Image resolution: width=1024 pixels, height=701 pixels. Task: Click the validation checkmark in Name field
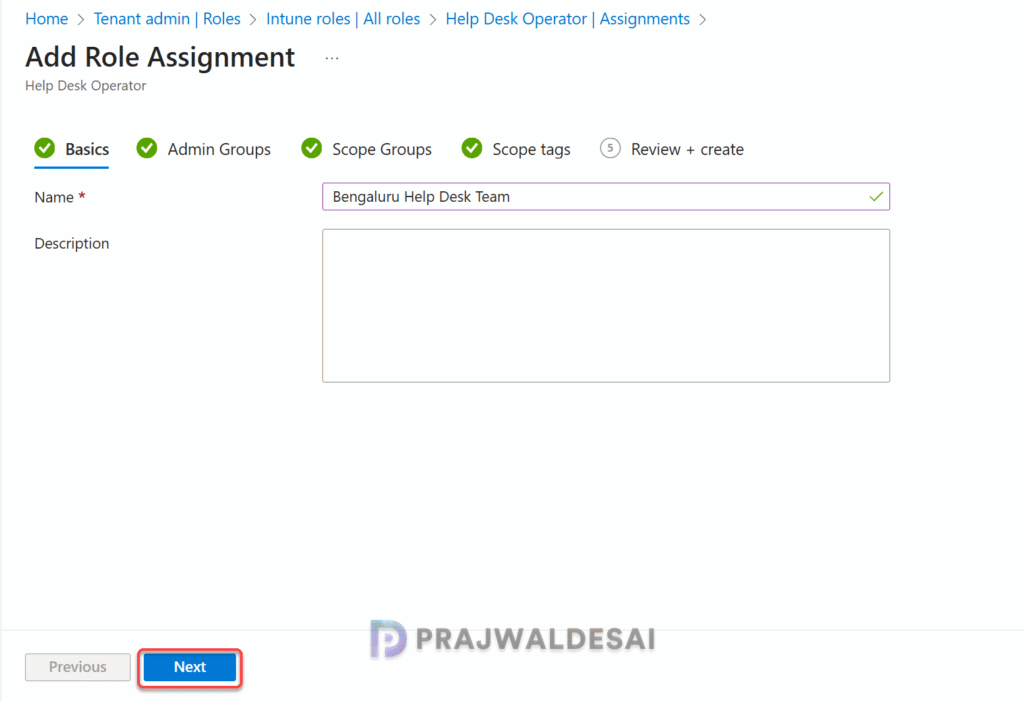876,197
